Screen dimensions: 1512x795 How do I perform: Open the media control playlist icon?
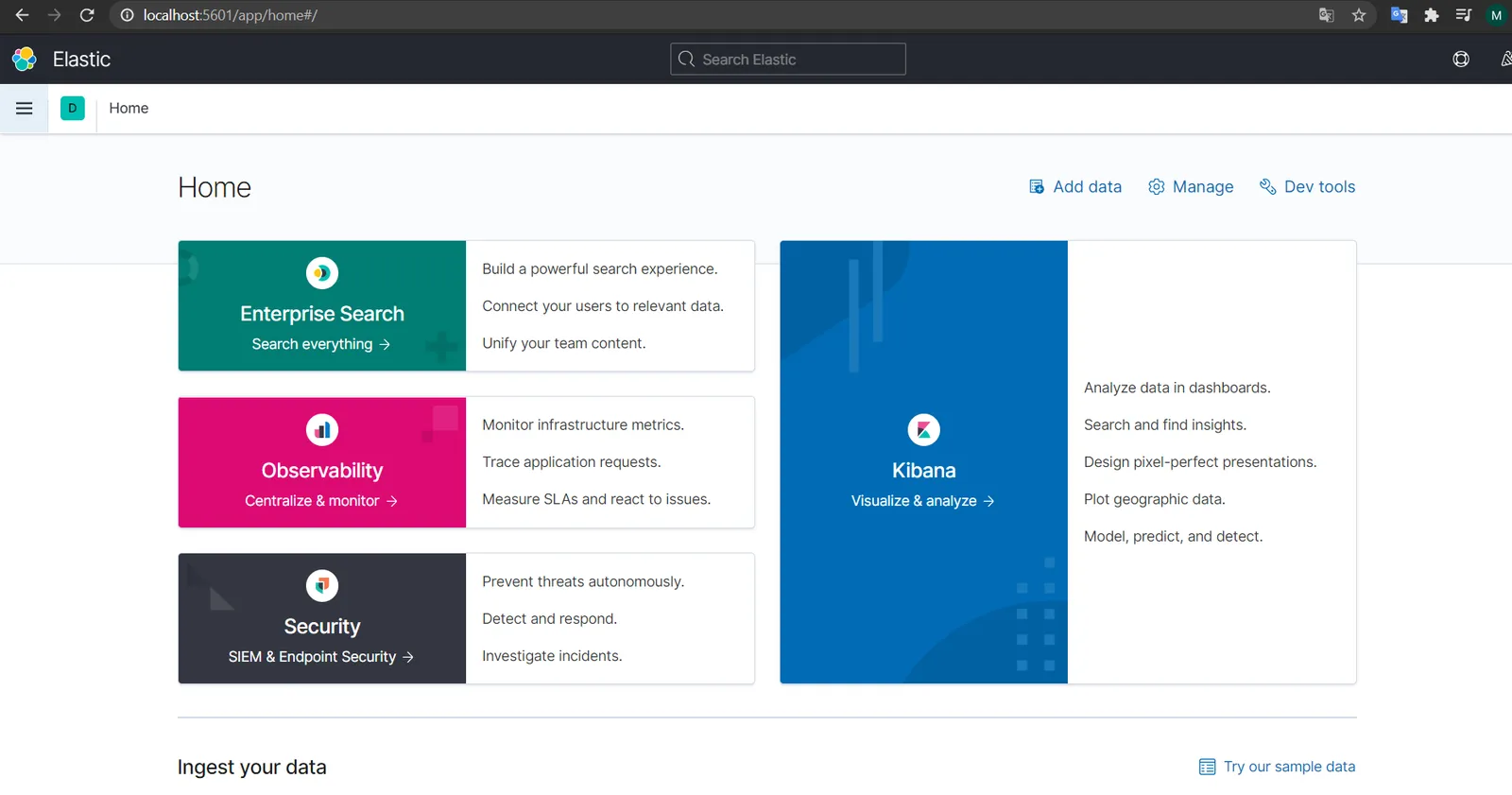click(x=1464, y=15)
